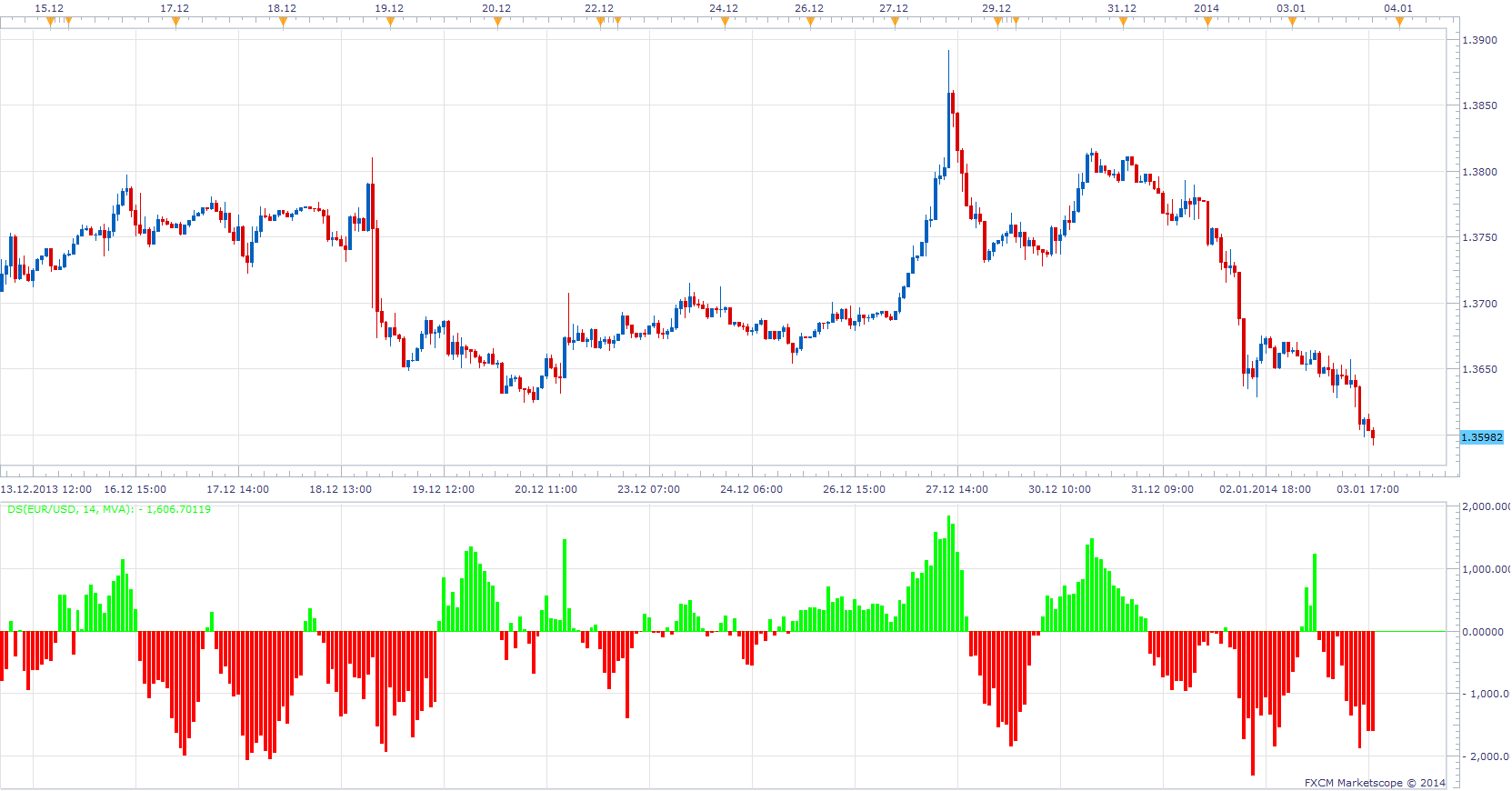This screenshot has width=1512, height=791.
Task: Select the time axis label 27.12 14:00
Action: 956,489
